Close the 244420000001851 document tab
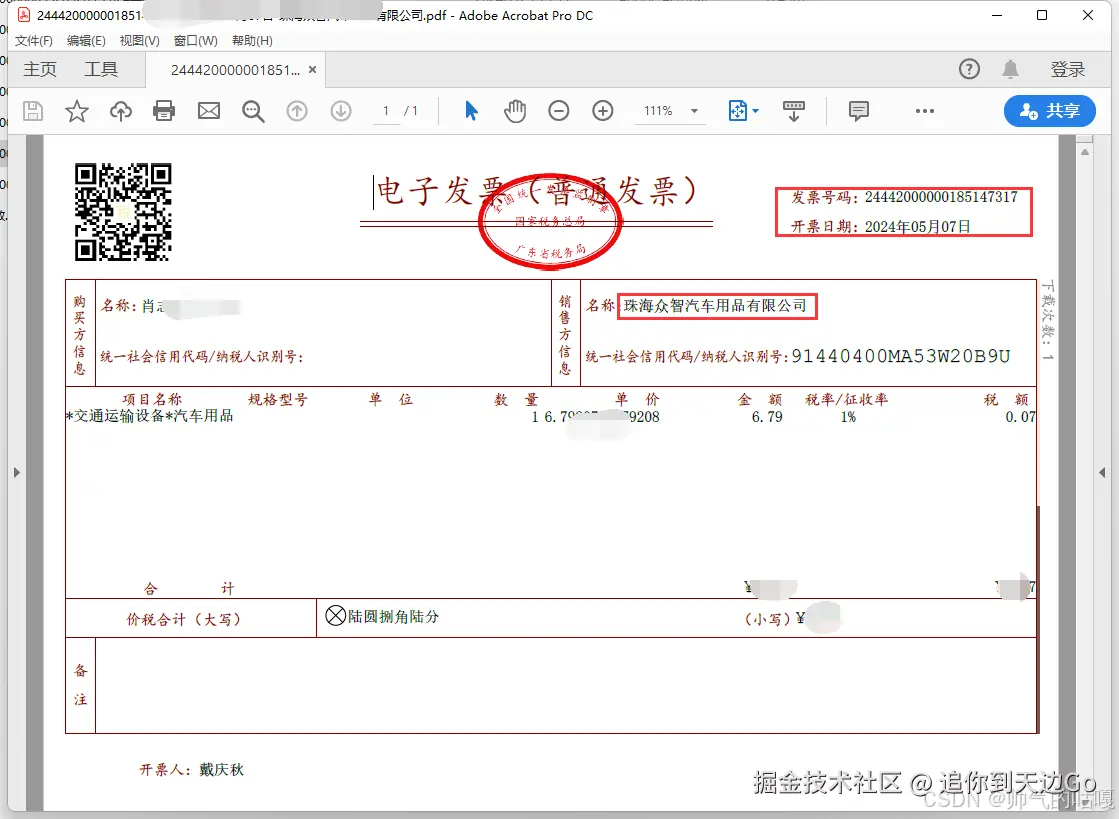 point(313,70)
